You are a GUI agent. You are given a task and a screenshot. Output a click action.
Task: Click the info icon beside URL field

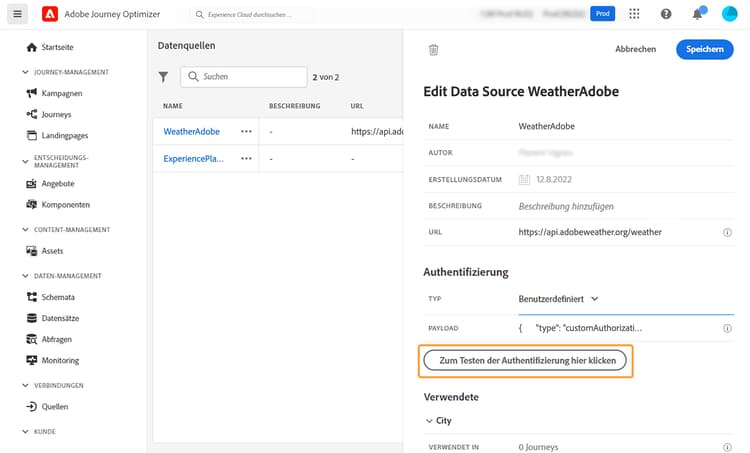pyautogui.click(x=727, y=232)
